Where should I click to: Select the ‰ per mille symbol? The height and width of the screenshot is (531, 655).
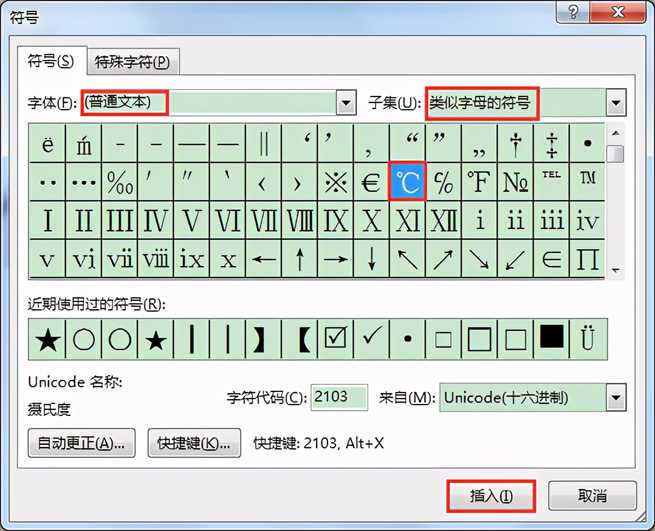point(120,182)
